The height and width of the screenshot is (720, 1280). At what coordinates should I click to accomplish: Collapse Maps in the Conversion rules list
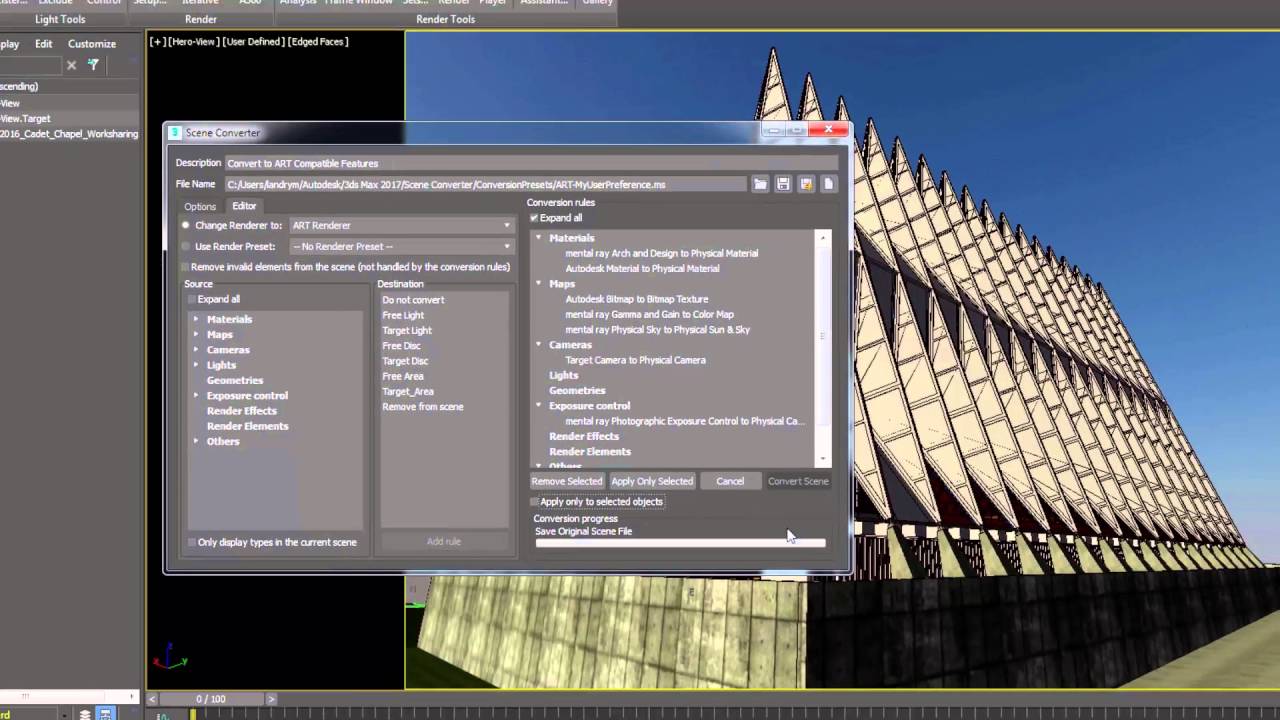(x=538, y=284)
